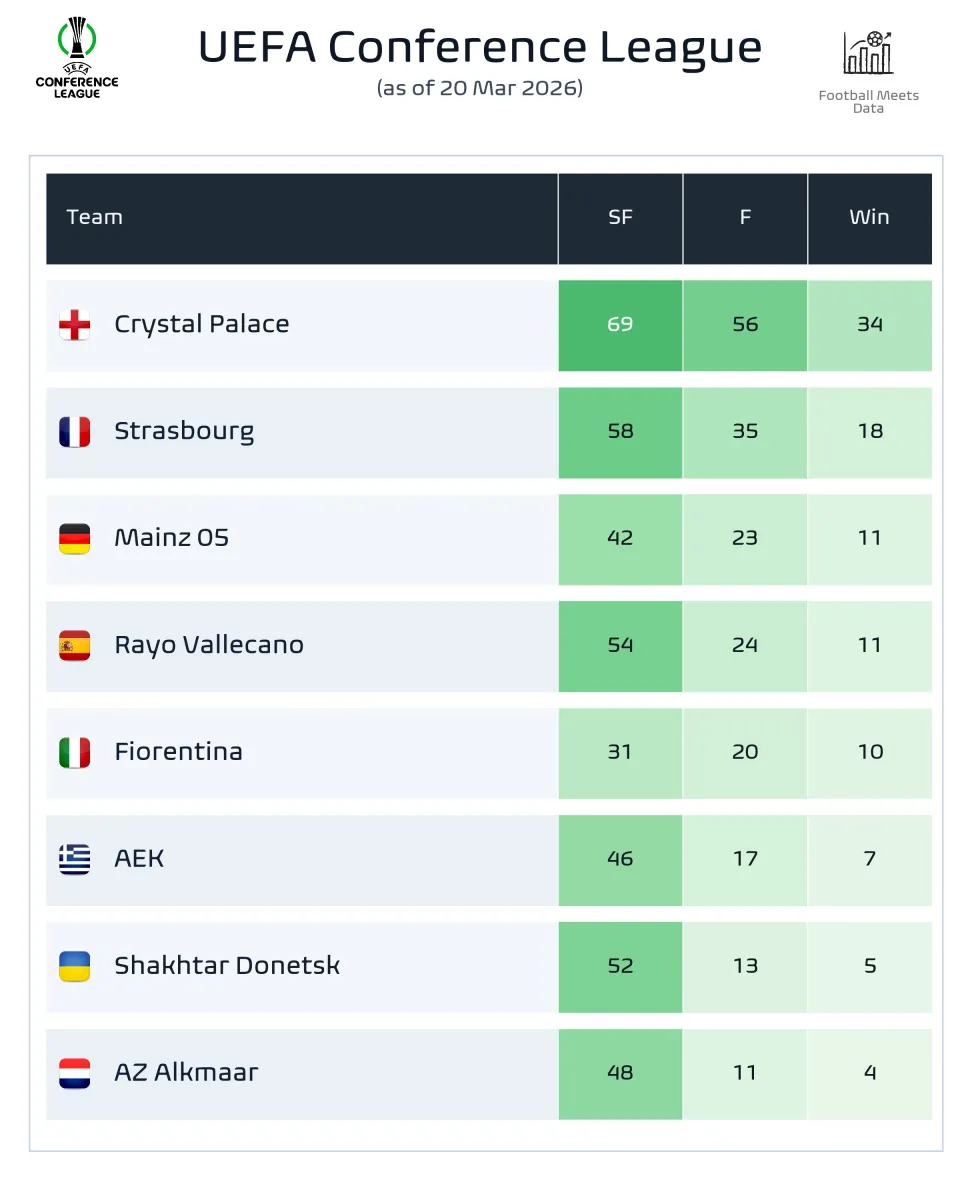Viewport: 960px width, 1200px height.
Task: Click the Germany flag beside Mainz 05
Action: tap(75, 539)
